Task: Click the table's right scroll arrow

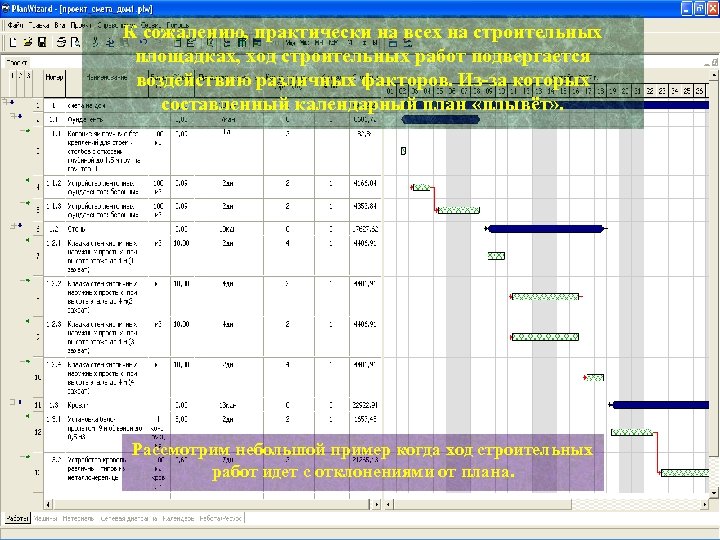Action: tap(377, 504)
